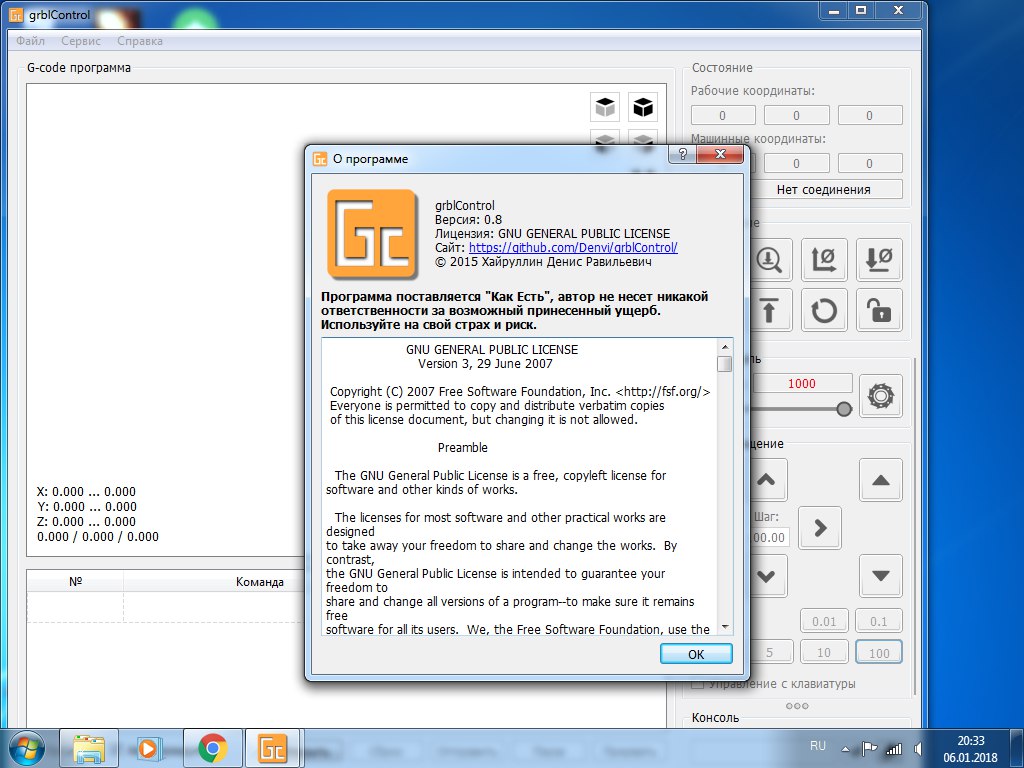This screenshot has height=768, width=1024.
Task: Open the Файл menu
Action: pyautogui.click(x=30, y=40)
